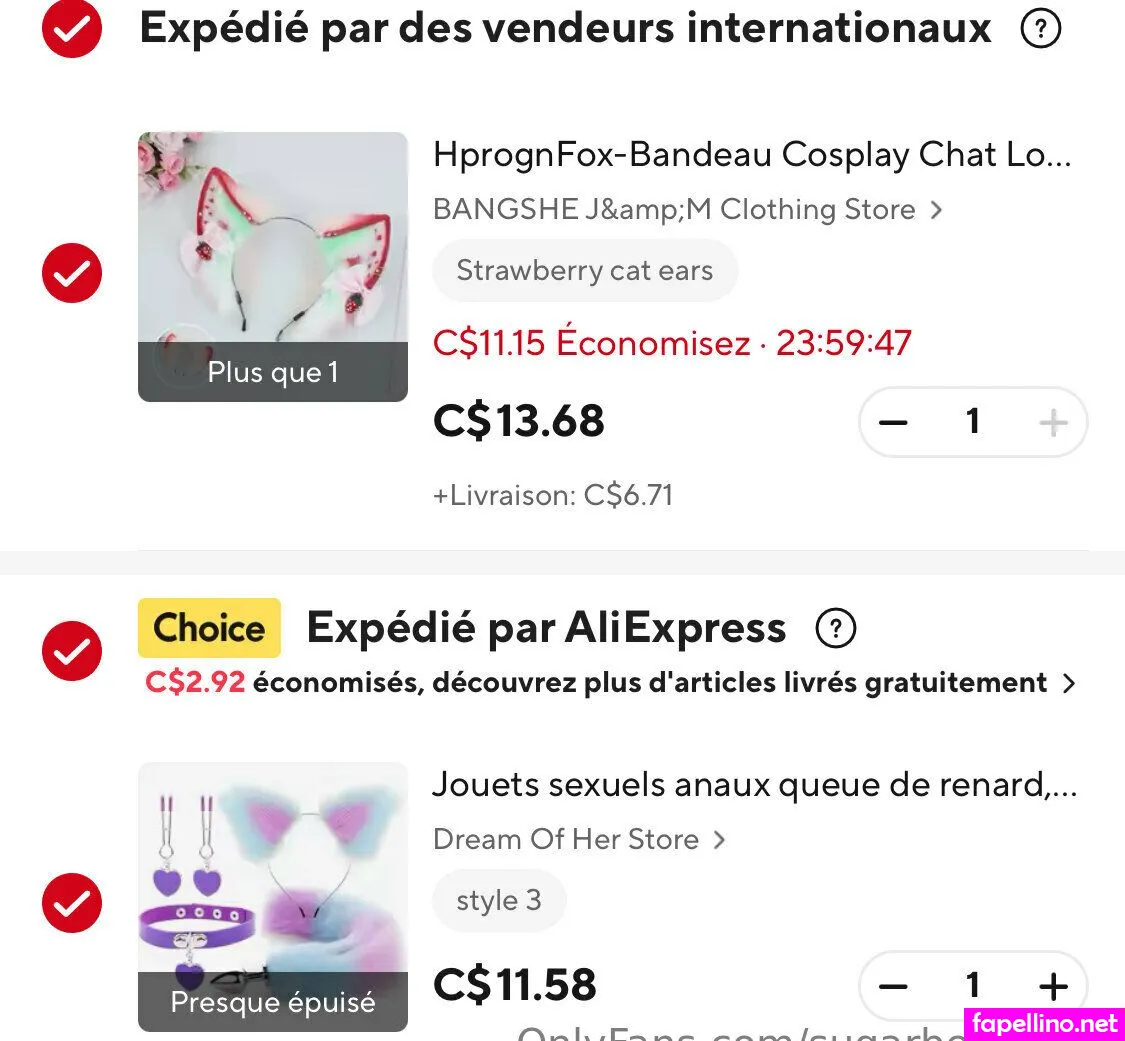Expand free delivery savings details chevron

pyautogui.click(x=1069, y=684)
